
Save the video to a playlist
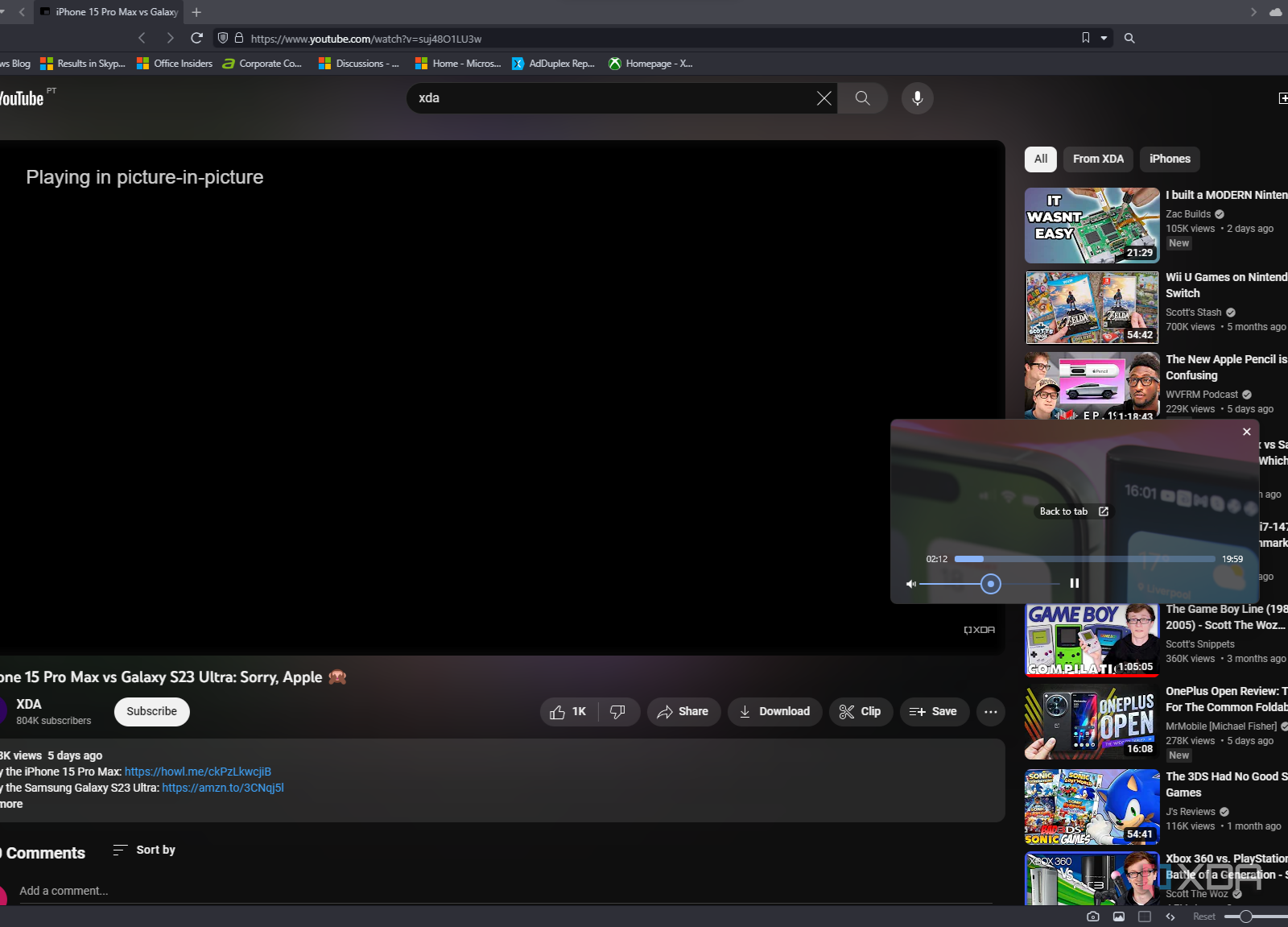click(934, 712)
